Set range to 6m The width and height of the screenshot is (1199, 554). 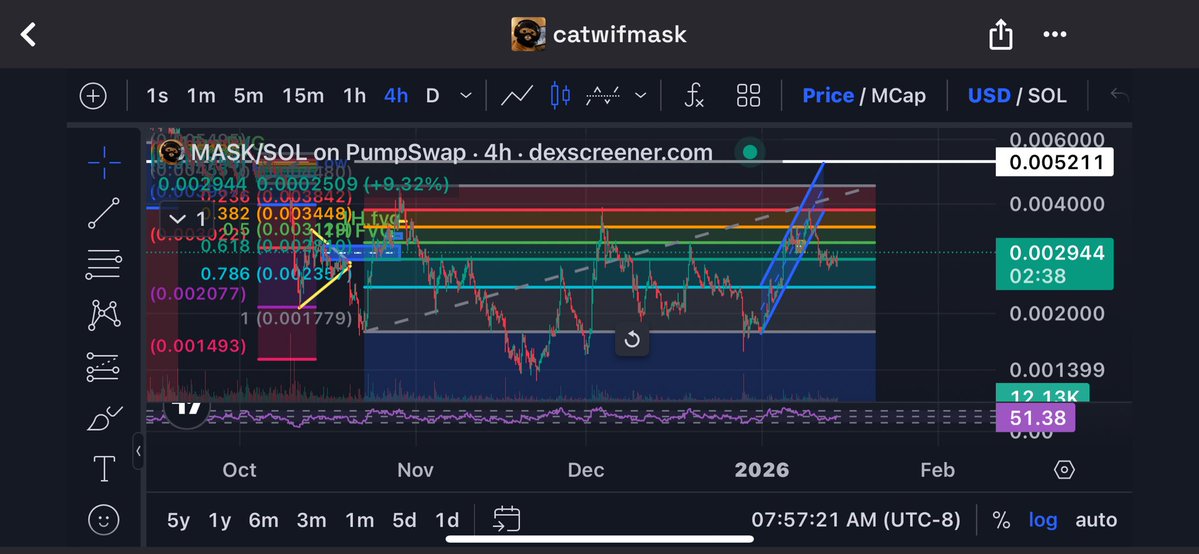click(263, 521)
